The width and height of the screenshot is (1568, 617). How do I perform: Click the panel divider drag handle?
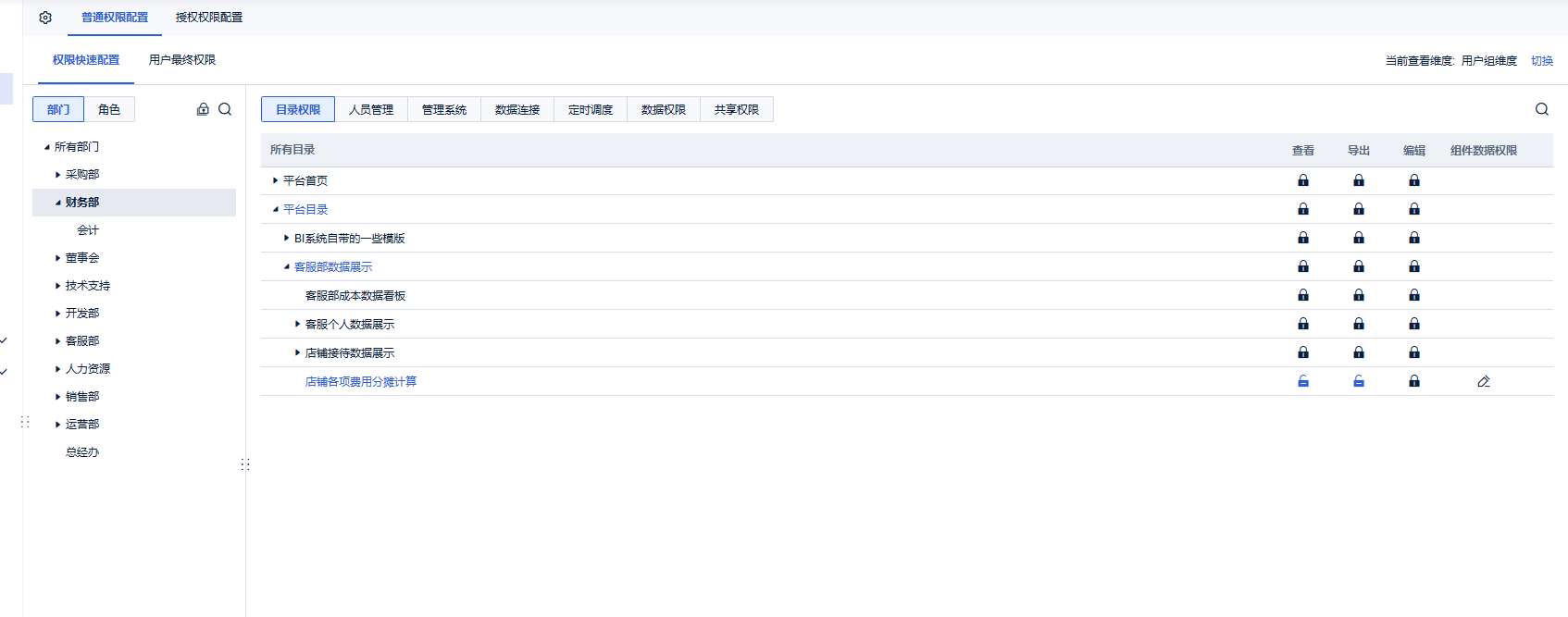click(x=245, y=464)
